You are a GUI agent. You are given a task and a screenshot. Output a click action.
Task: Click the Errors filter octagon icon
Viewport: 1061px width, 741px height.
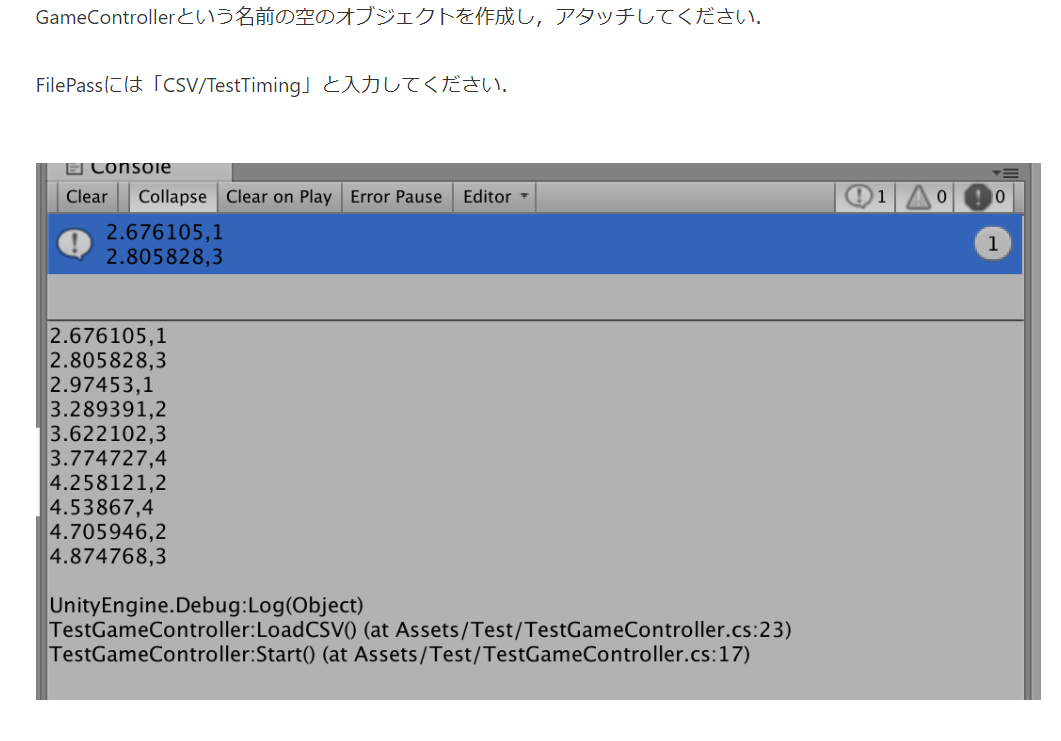point(978,196)
